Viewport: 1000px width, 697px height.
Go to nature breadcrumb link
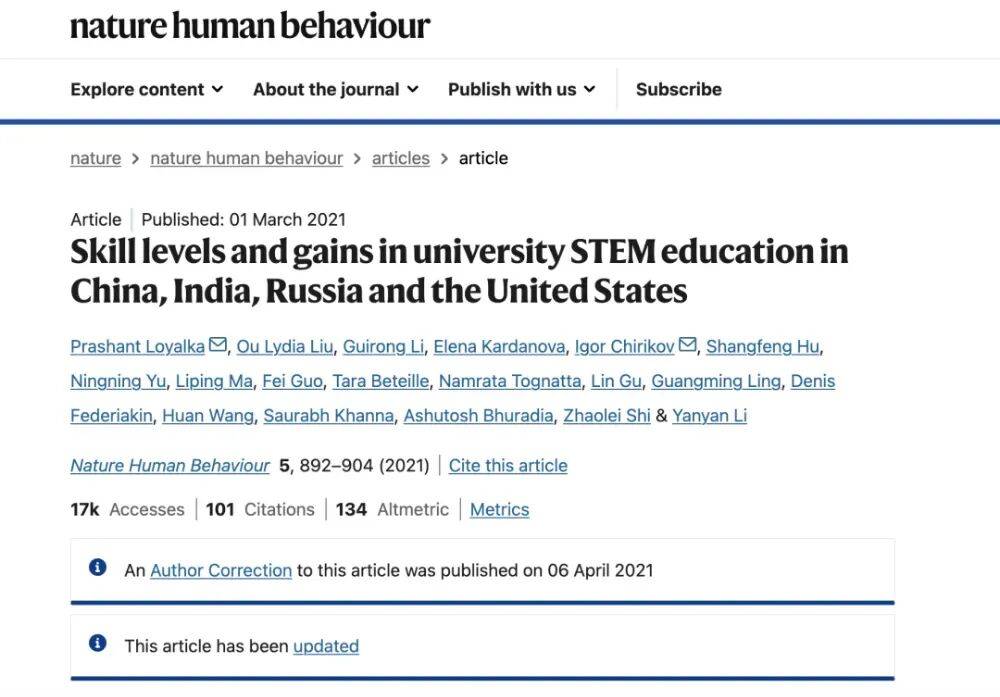(x=95, y=158)
